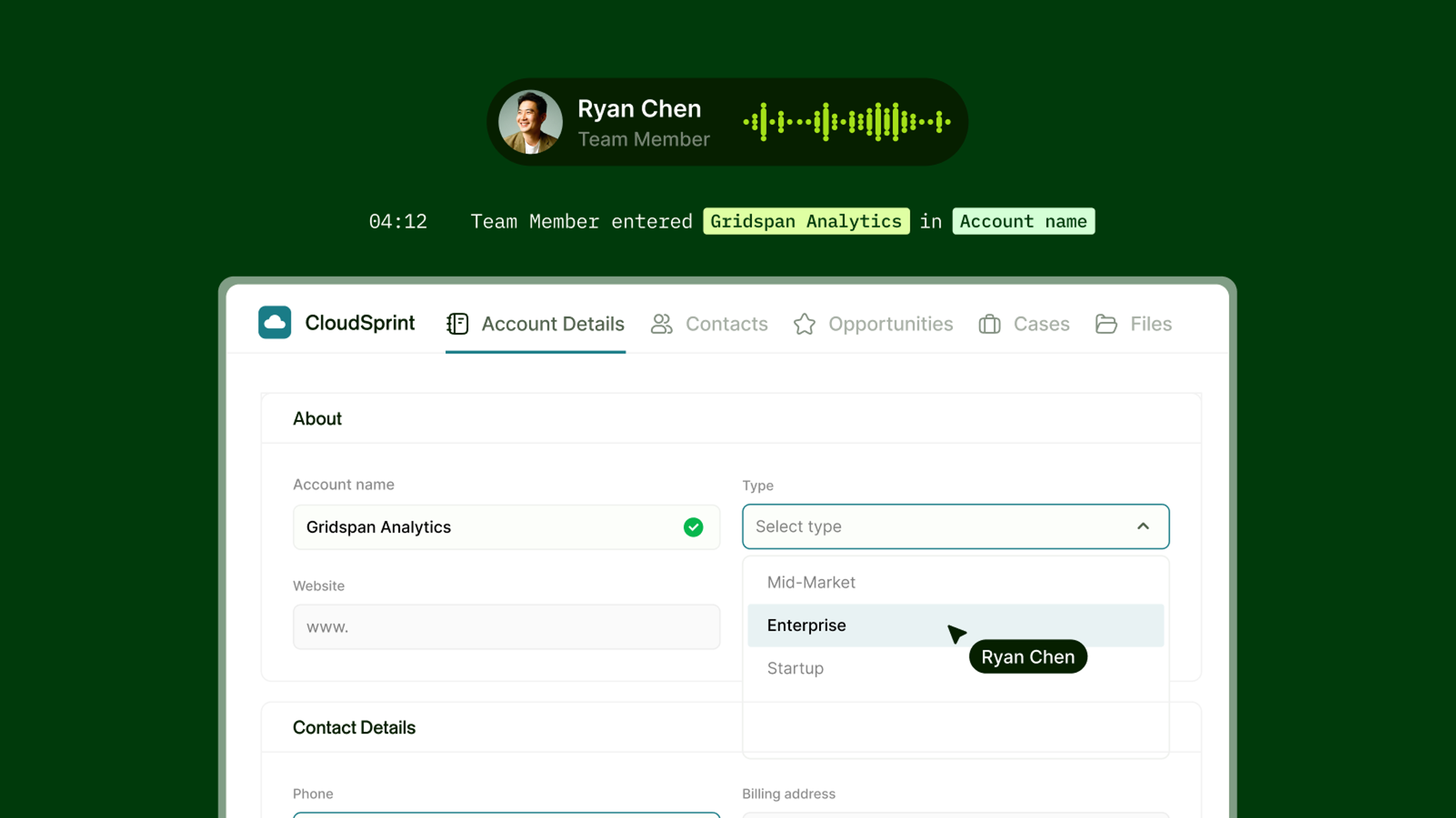Click the Gridspan Analytics highlighted tag
The width and height of the screenshot is (1456, 818).
(806, 221)
